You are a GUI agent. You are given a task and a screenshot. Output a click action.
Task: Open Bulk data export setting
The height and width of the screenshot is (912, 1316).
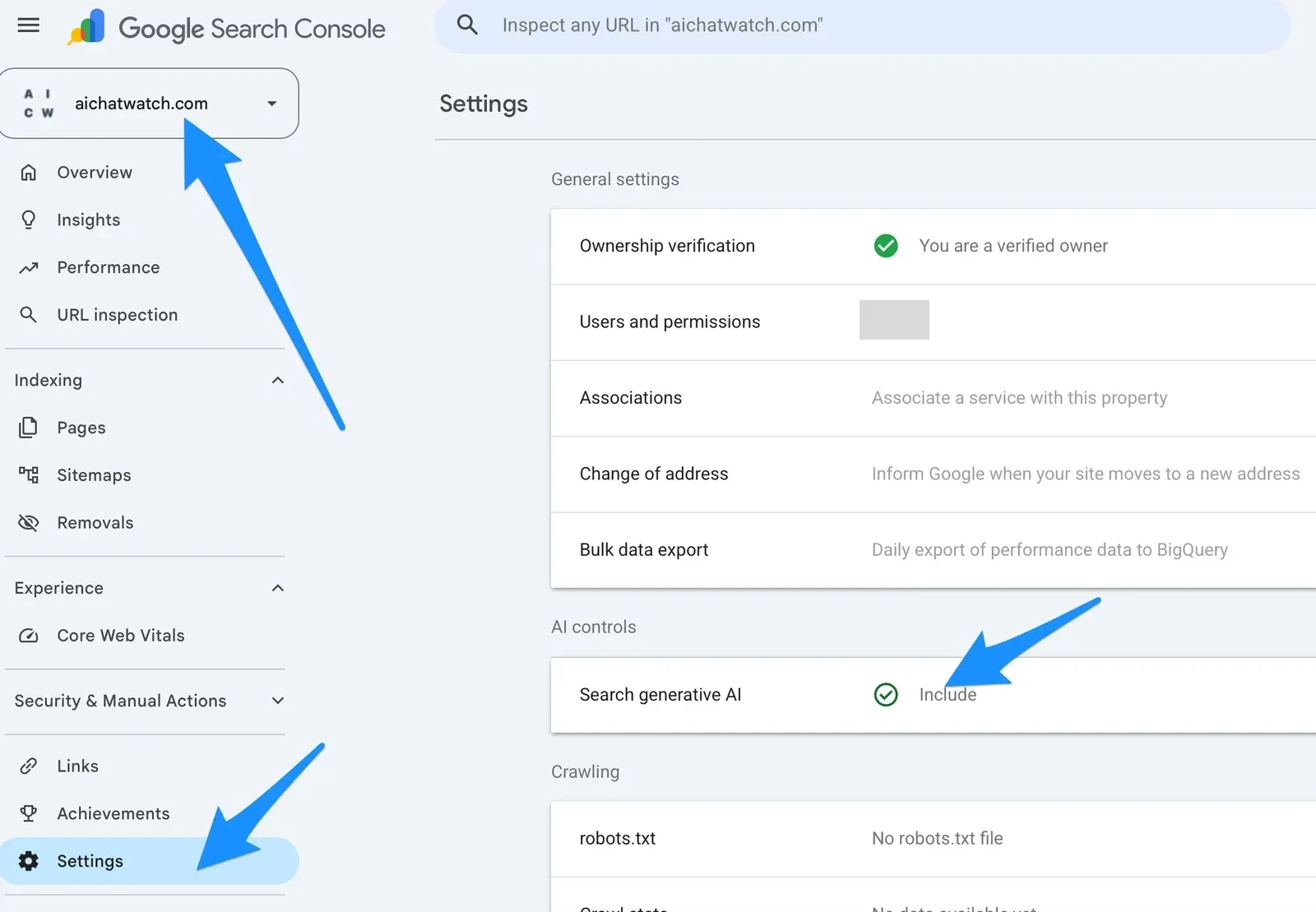click(934, 550)
